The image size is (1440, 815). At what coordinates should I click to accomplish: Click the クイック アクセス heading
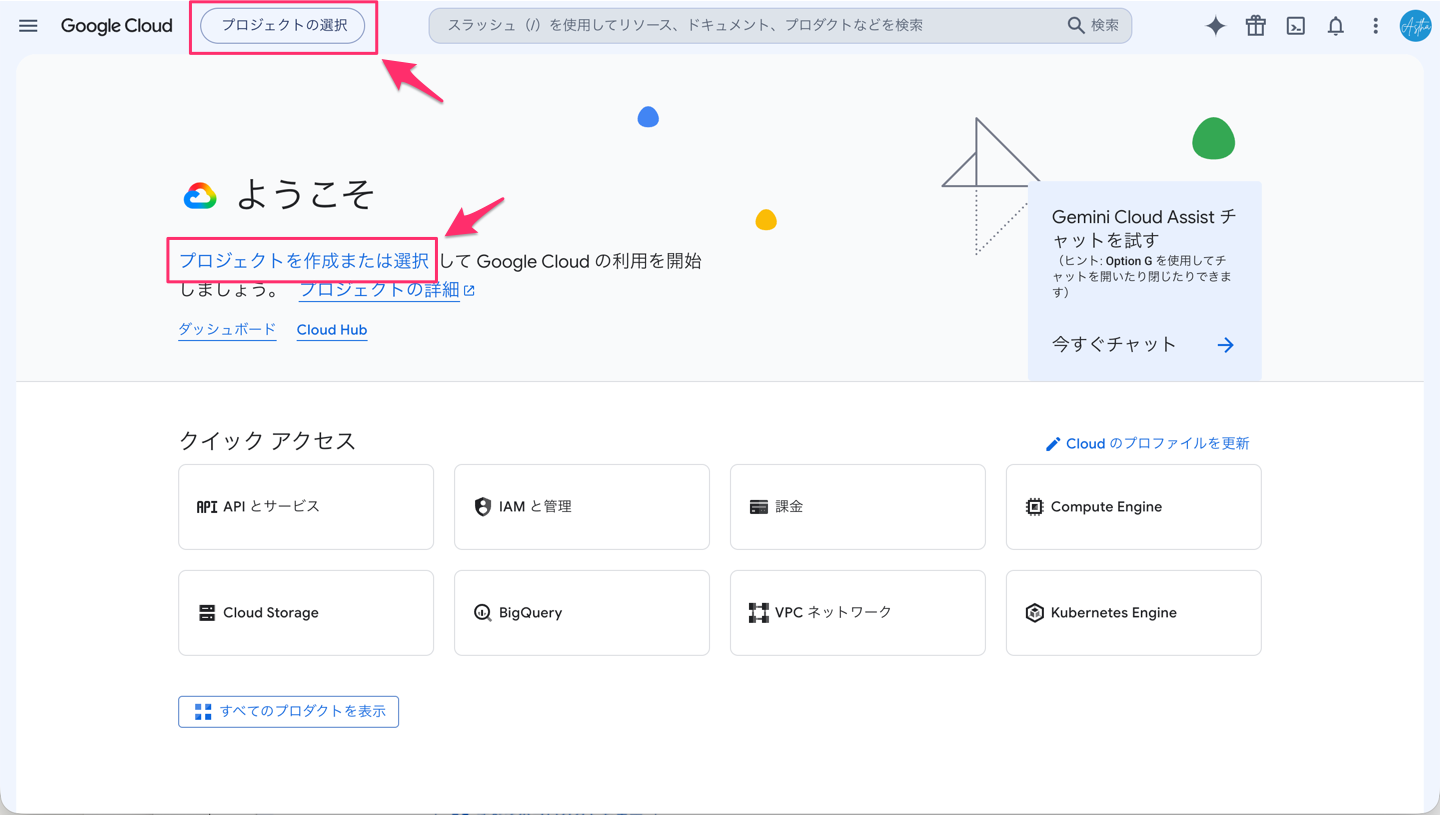[267, 441]
